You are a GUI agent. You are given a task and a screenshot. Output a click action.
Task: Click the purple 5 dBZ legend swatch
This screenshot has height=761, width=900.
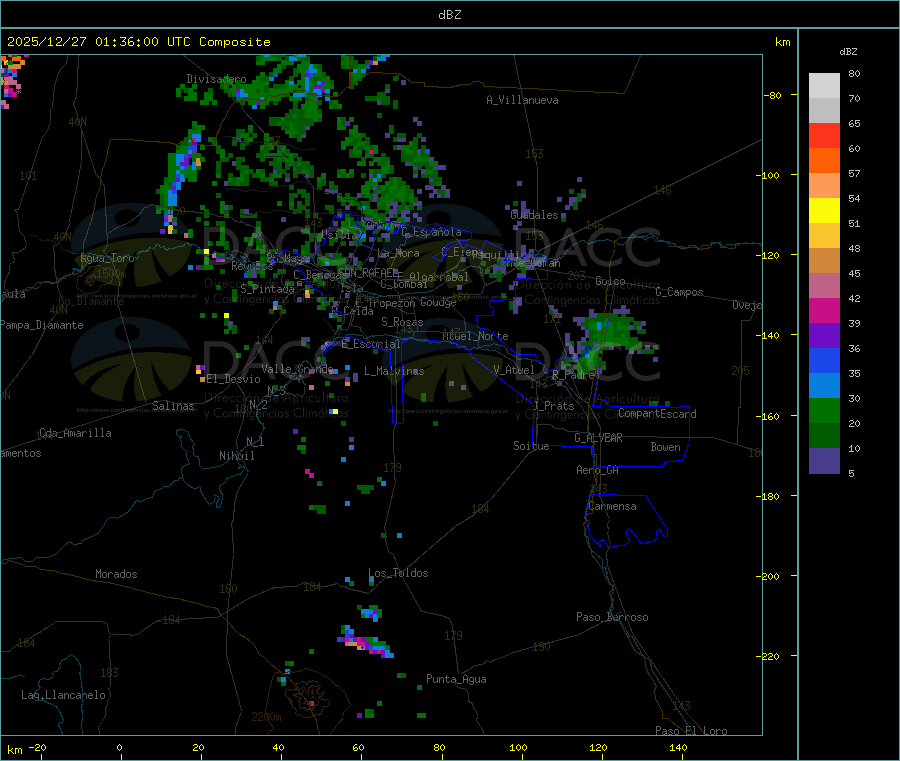pyautogui.click(x=824, y=461)
